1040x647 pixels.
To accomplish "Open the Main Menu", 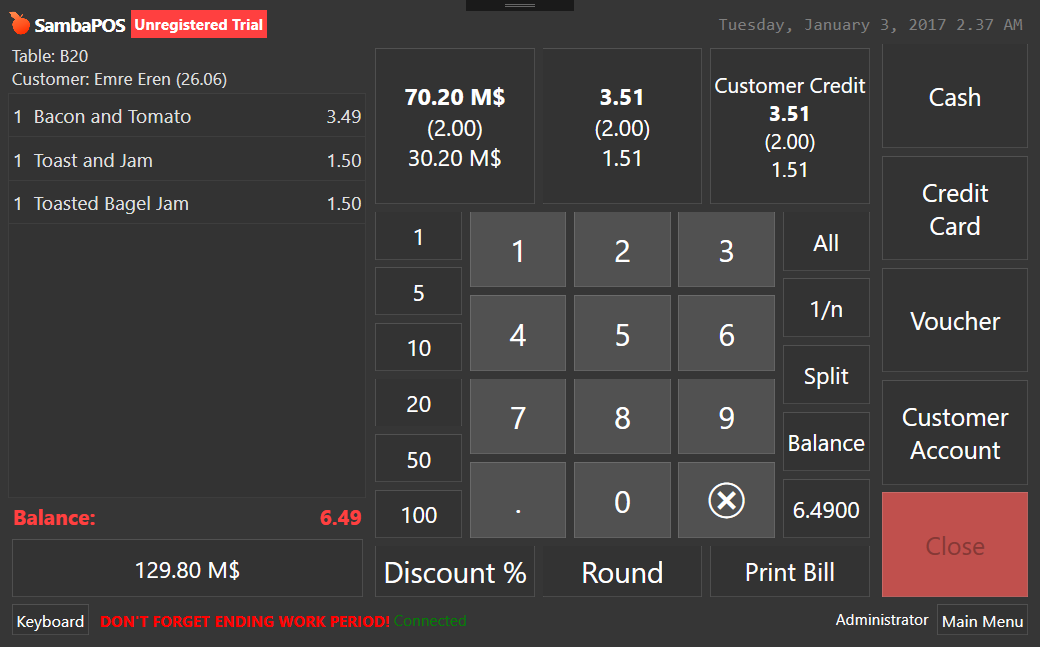I will (982, 621).
